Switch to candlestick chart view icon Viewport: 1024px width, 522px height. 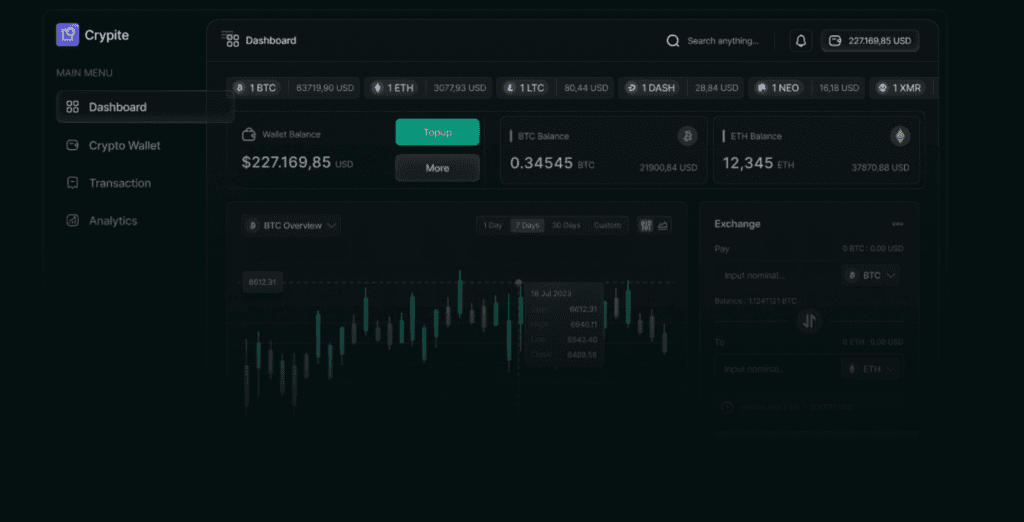(645, 225)
